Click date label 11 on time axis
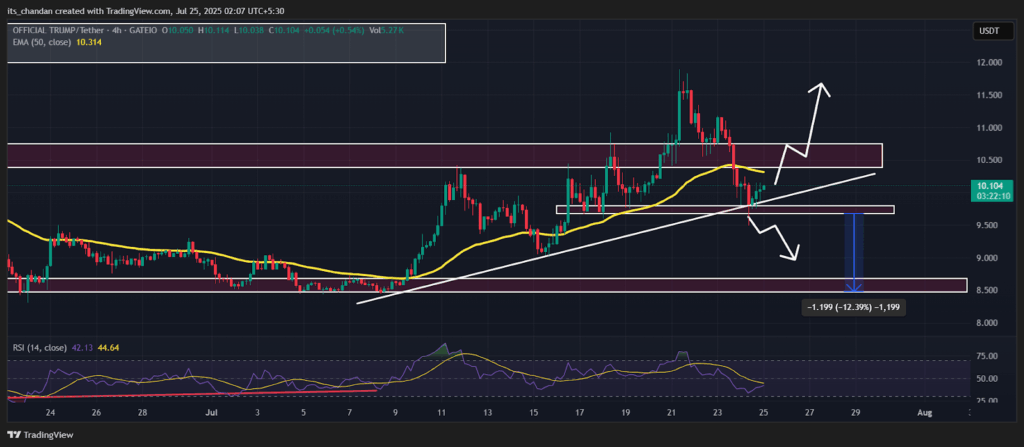Screen dimensions: 1024x447 (x=441, y=413)
